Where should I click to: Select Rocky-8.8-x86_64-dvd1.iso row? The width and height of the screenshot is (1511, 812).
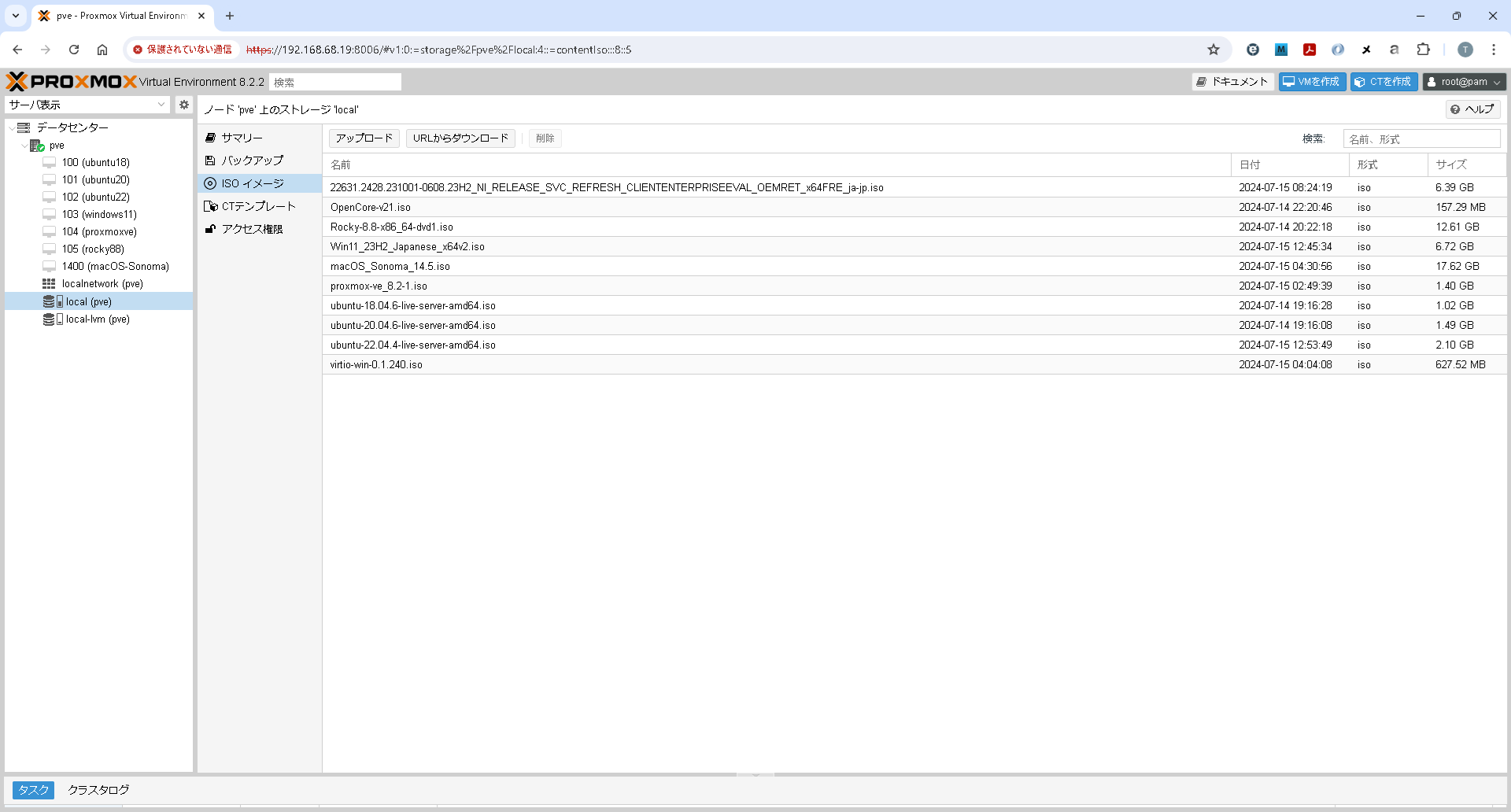point(914,227)
